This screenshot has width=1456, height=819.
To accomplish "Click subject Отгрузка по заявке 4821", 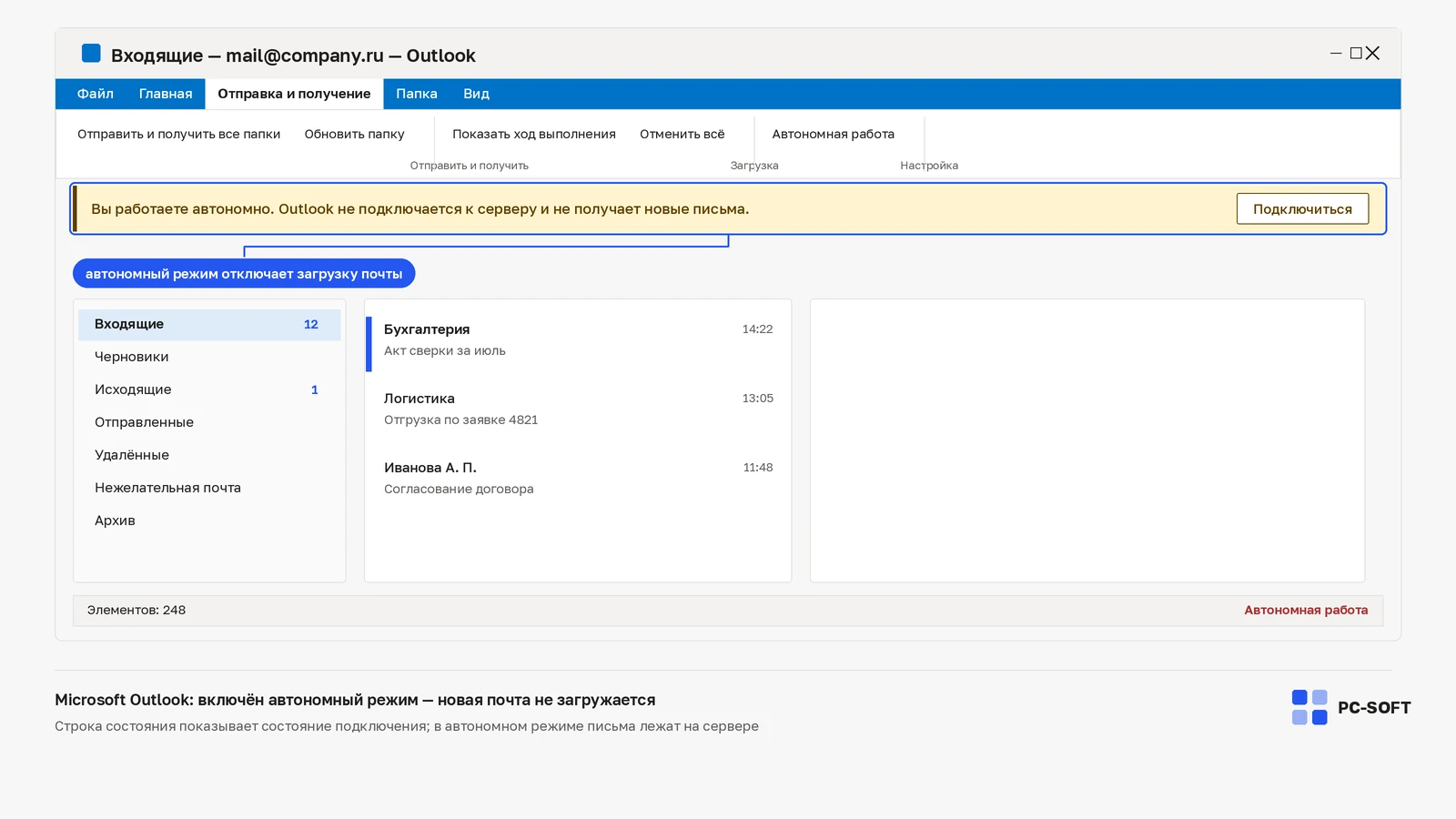I will (460, 420).
